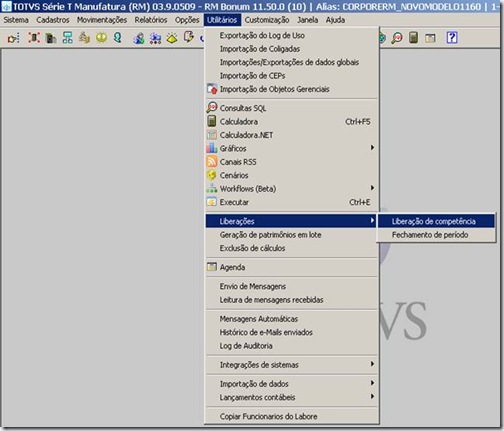Click the tan figure toolbar icon
504x431 pixels.
[84, 38]
